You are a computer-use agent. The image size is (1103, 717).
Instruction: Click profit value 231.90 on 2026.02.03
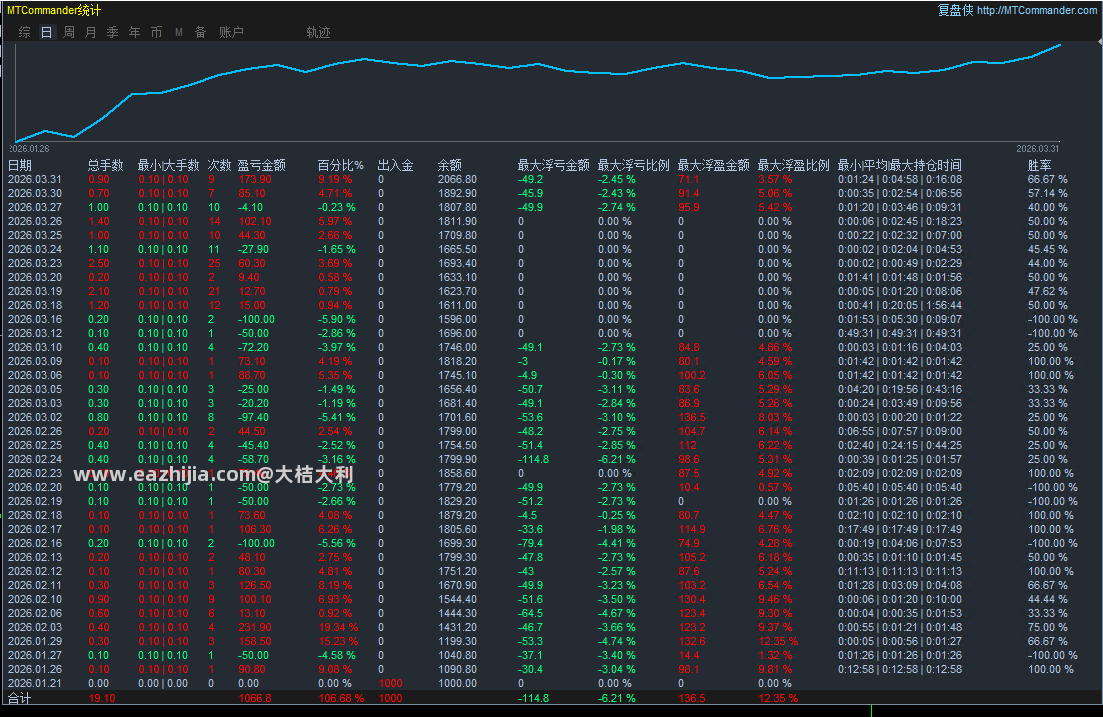click(x=255, y=628)
